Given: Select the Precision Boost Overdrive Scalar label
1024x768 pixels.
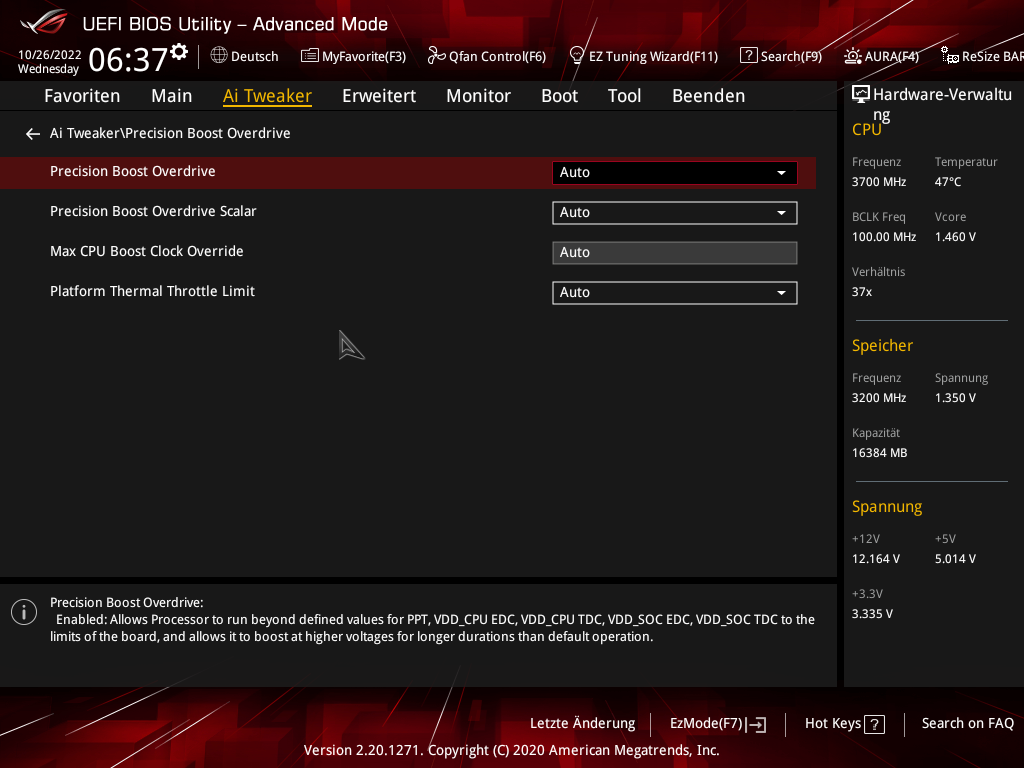Looking at the screenshot, I should [153, 212].
